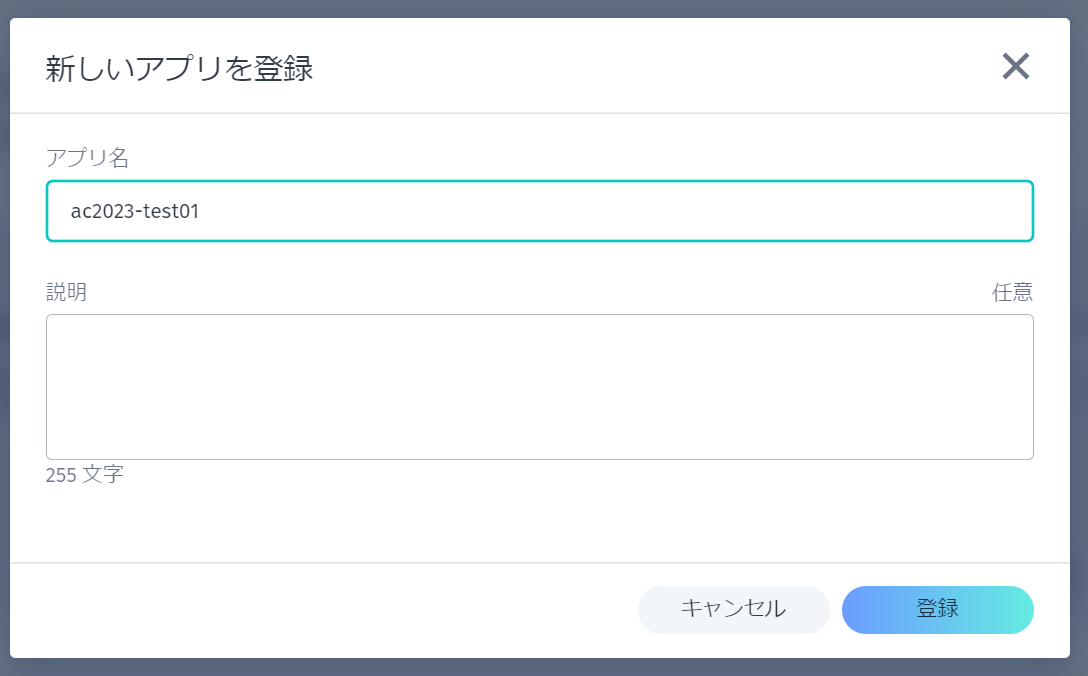
Task: Click the アプリ名 input field
Action: (540, 211)
